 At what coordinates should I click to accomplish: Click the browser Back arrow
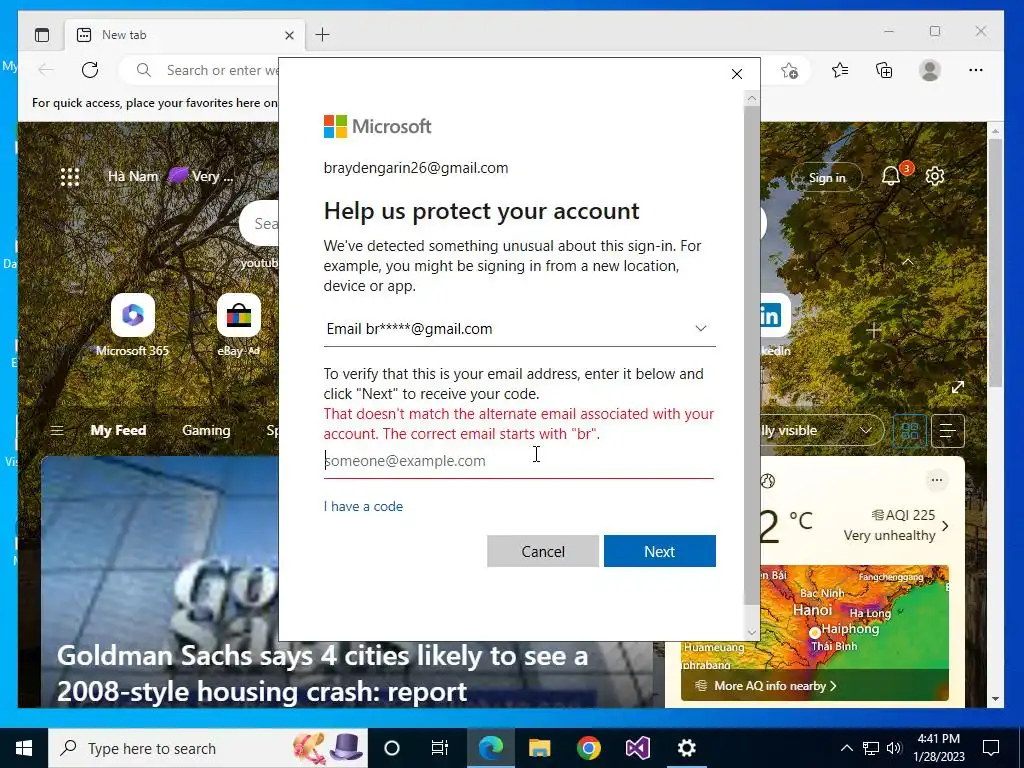46,70
